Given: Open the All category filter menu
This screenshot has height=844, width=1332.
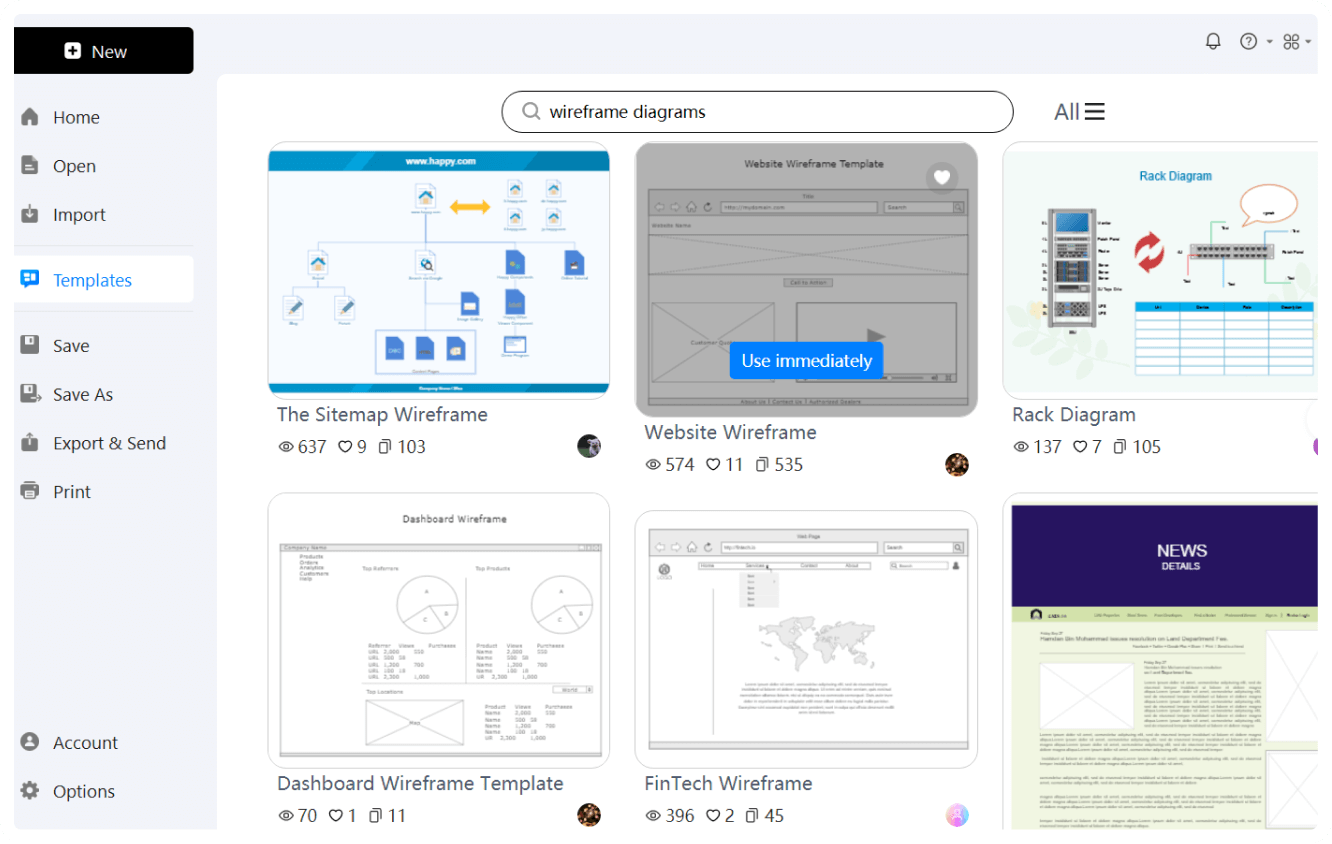Looking at the screenshot, I should coord(1079,112).
